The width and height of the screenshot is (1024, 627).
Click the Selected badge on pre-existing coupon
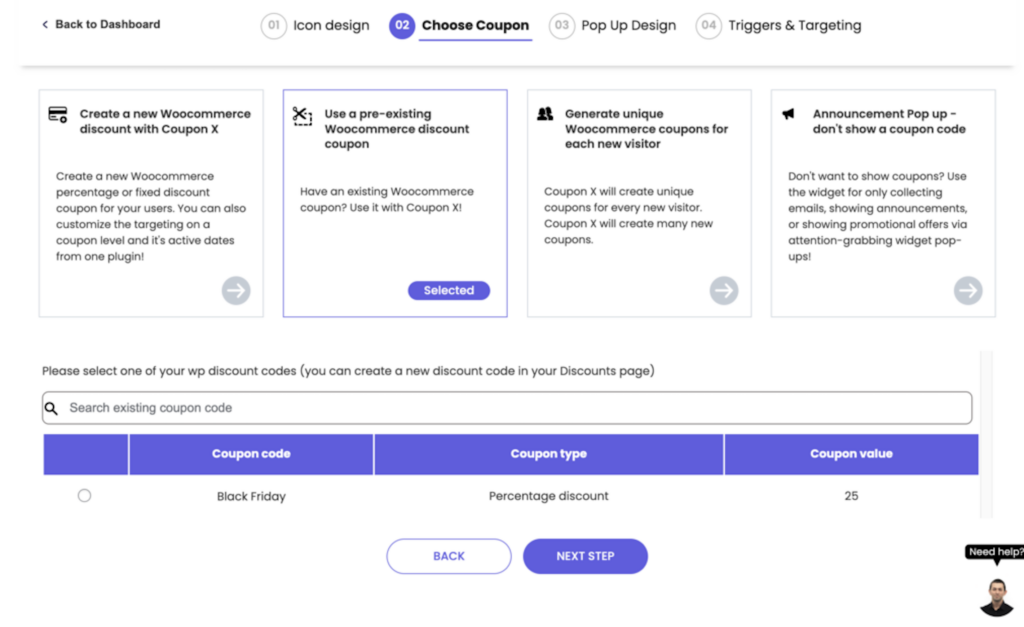pyautogui.click(x=449, y=291)
